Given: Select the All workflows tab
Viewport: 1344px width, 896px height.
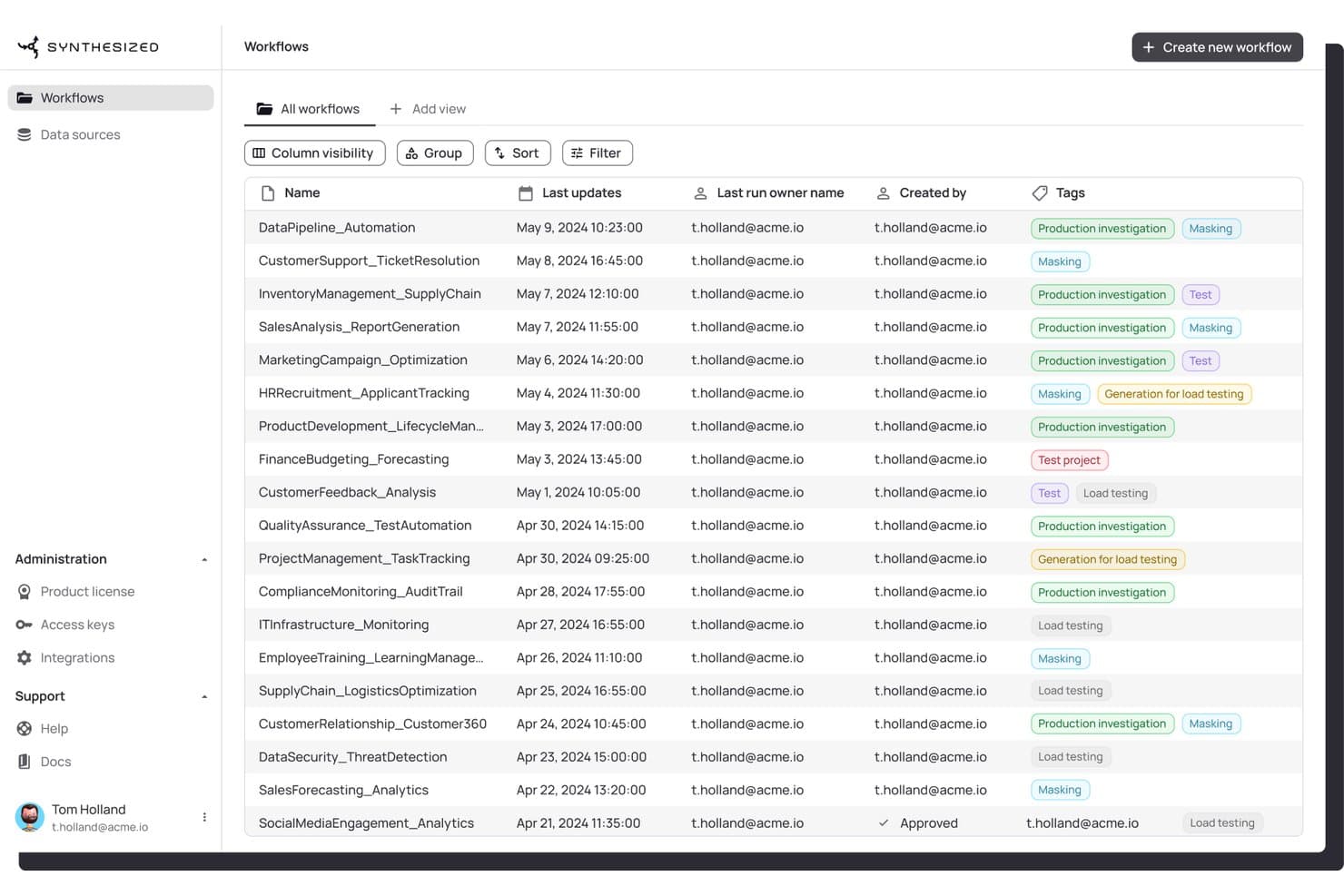Looking at the screenshot, I should pyautogui.click(x=309, y=109).
